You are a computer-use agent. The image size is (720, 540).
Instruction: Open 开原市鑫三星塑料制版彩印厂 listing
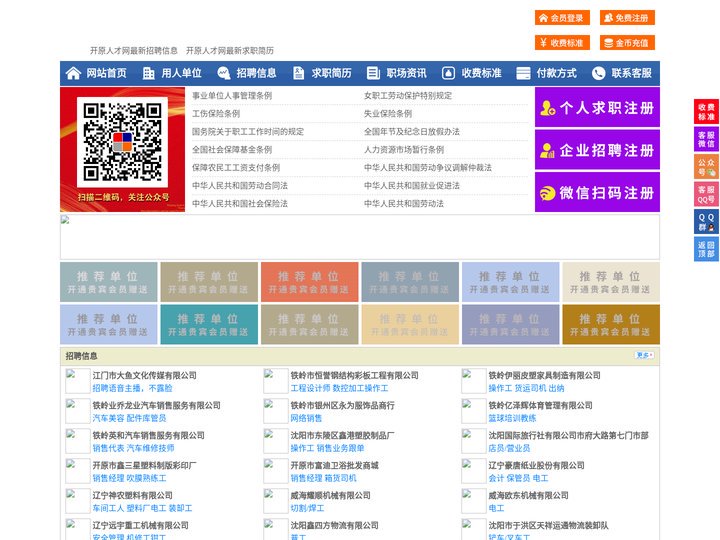[x=144, y=465]
